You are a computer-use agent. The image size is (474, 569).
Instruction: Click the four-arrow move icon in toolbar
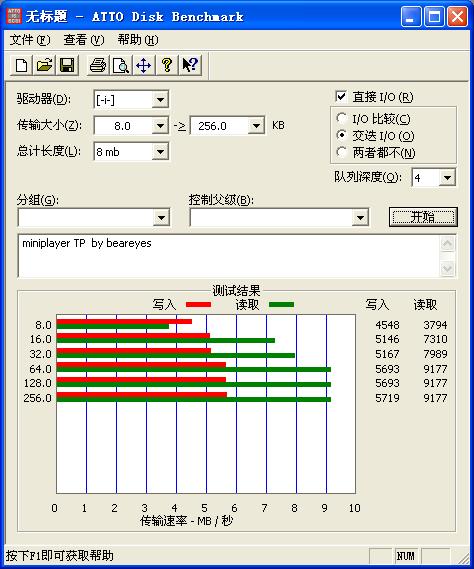tap(144, 65)
